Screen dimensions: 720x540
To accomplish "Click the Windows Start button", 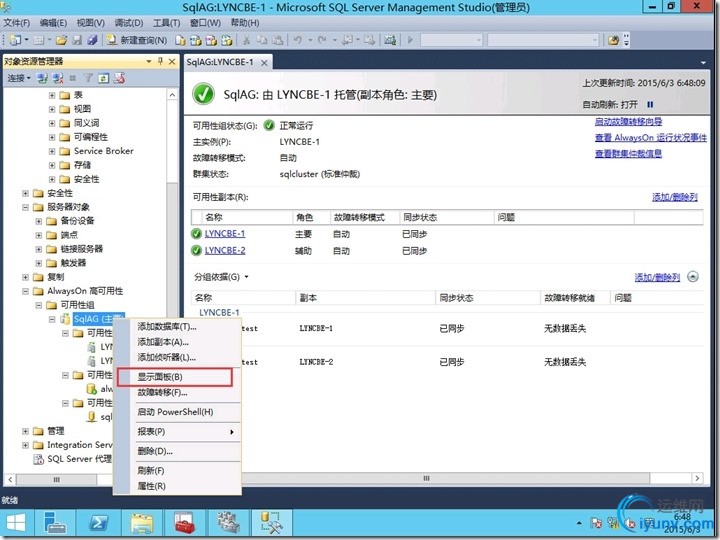I will pyautogui.click(x=16, y=523).
